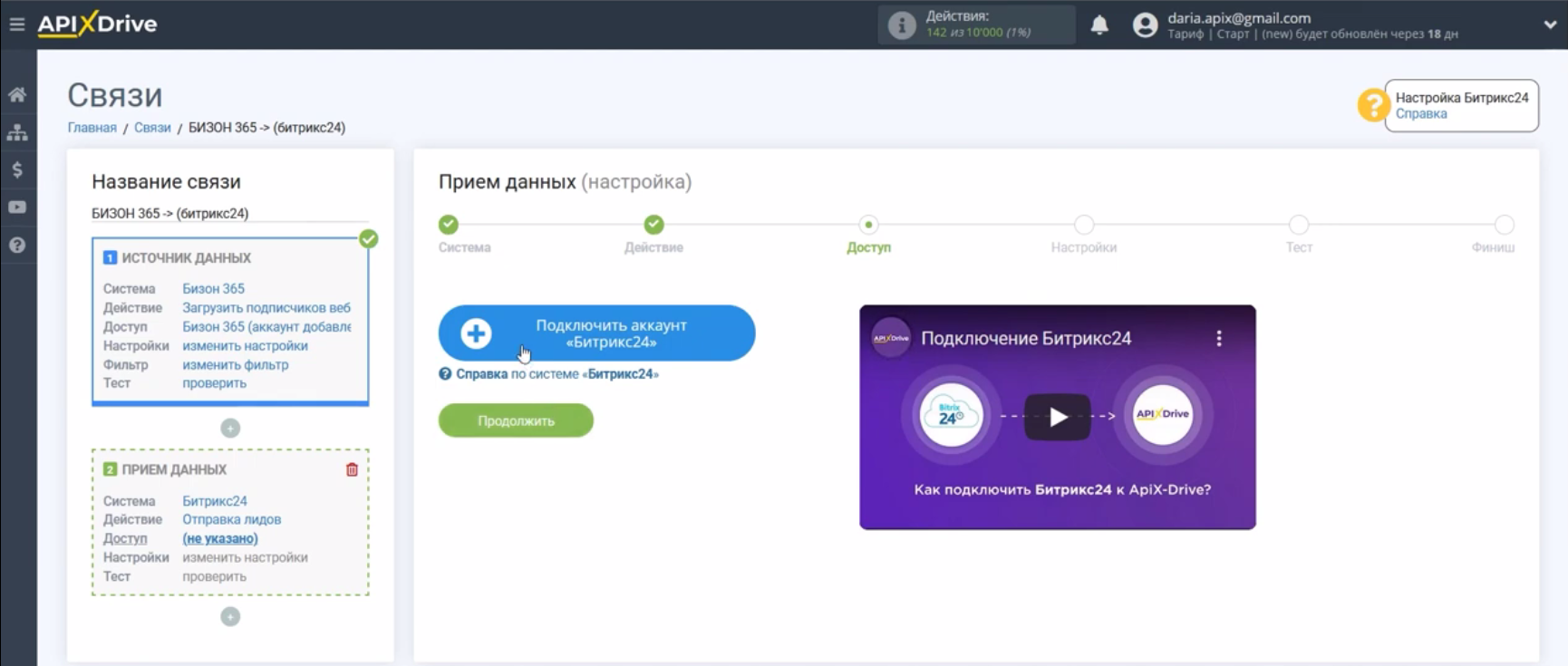Viewport: 1568px width, 666px height.
Task: Play the Подключение Битрикс24 video
Action: (x=1058, y=418)
